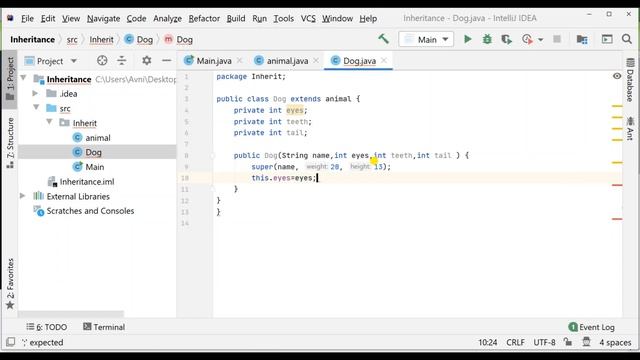The width and height of the screenshot is (640, 360).
Task: Click the Inheritance breadcrumb
Action: tap(32, 40)
